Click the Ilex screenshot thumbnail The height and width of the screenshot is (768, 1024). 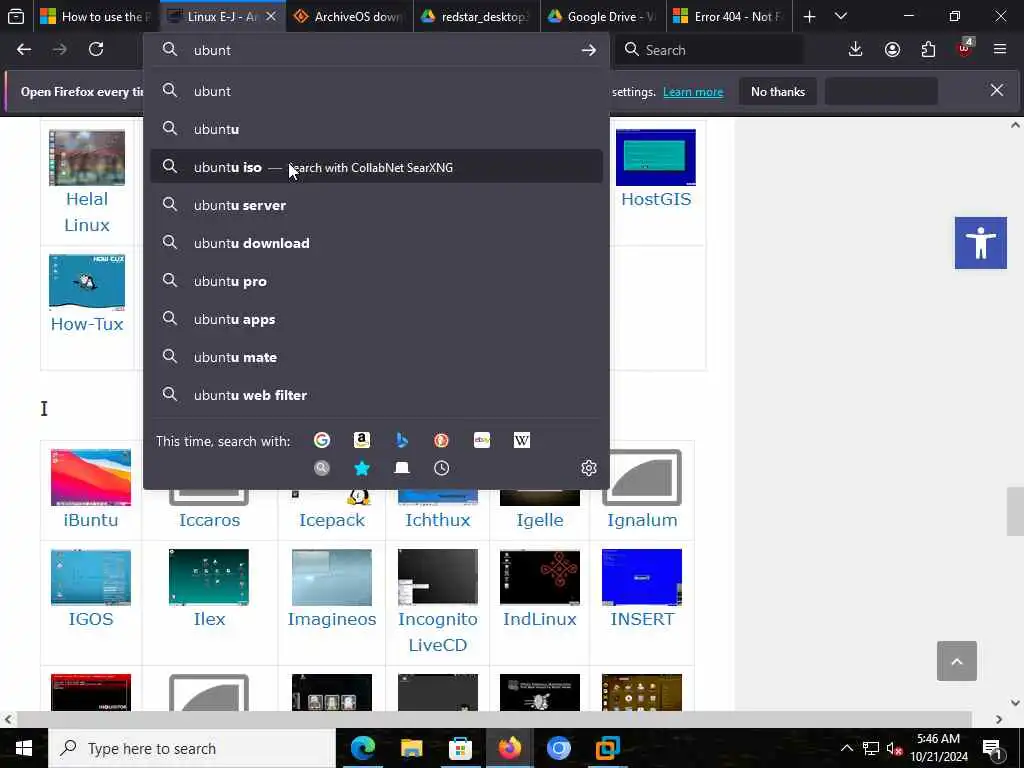pos(209,577)
